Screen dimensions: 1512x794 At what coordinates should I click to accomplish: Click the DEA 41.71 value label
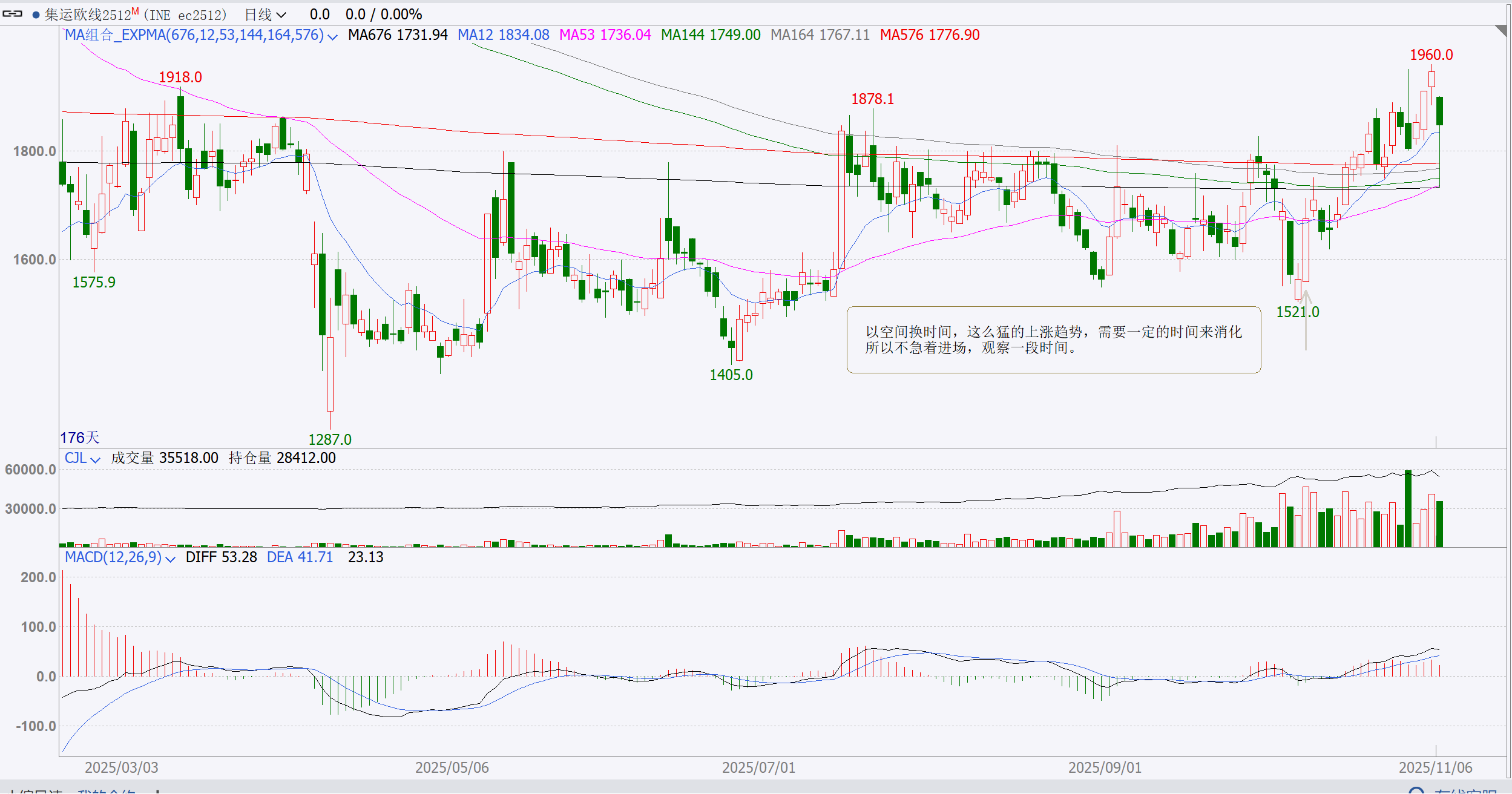(x=300, y=557)
